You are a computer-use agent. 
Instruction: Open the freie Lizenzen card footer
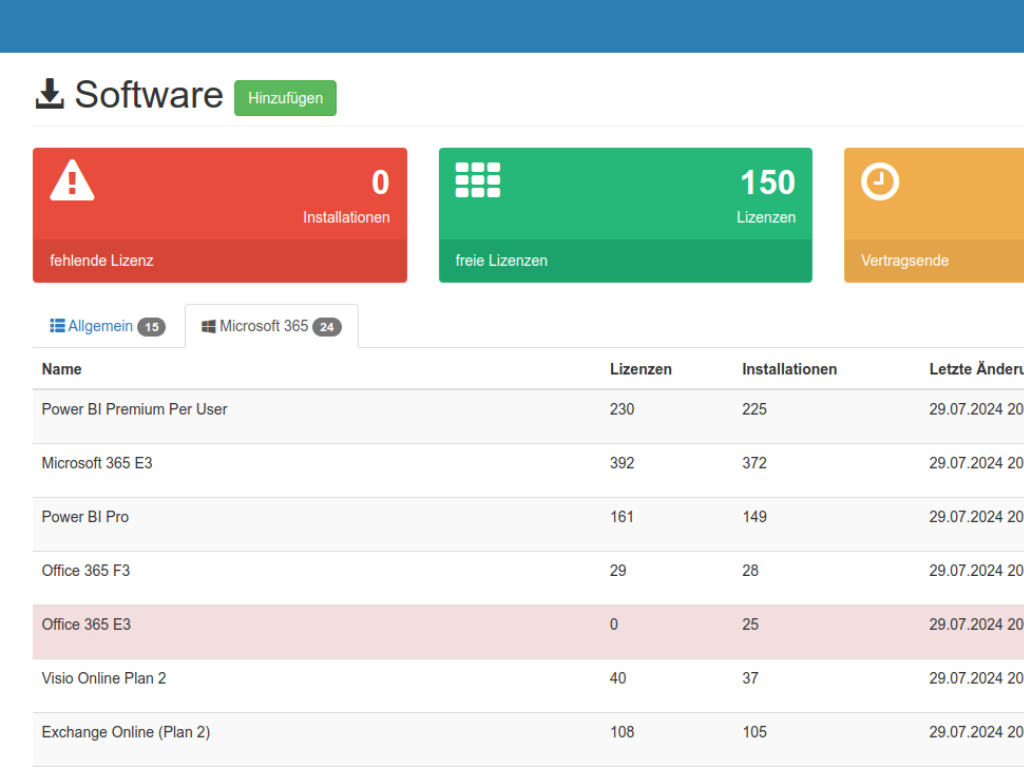point(625,261)
